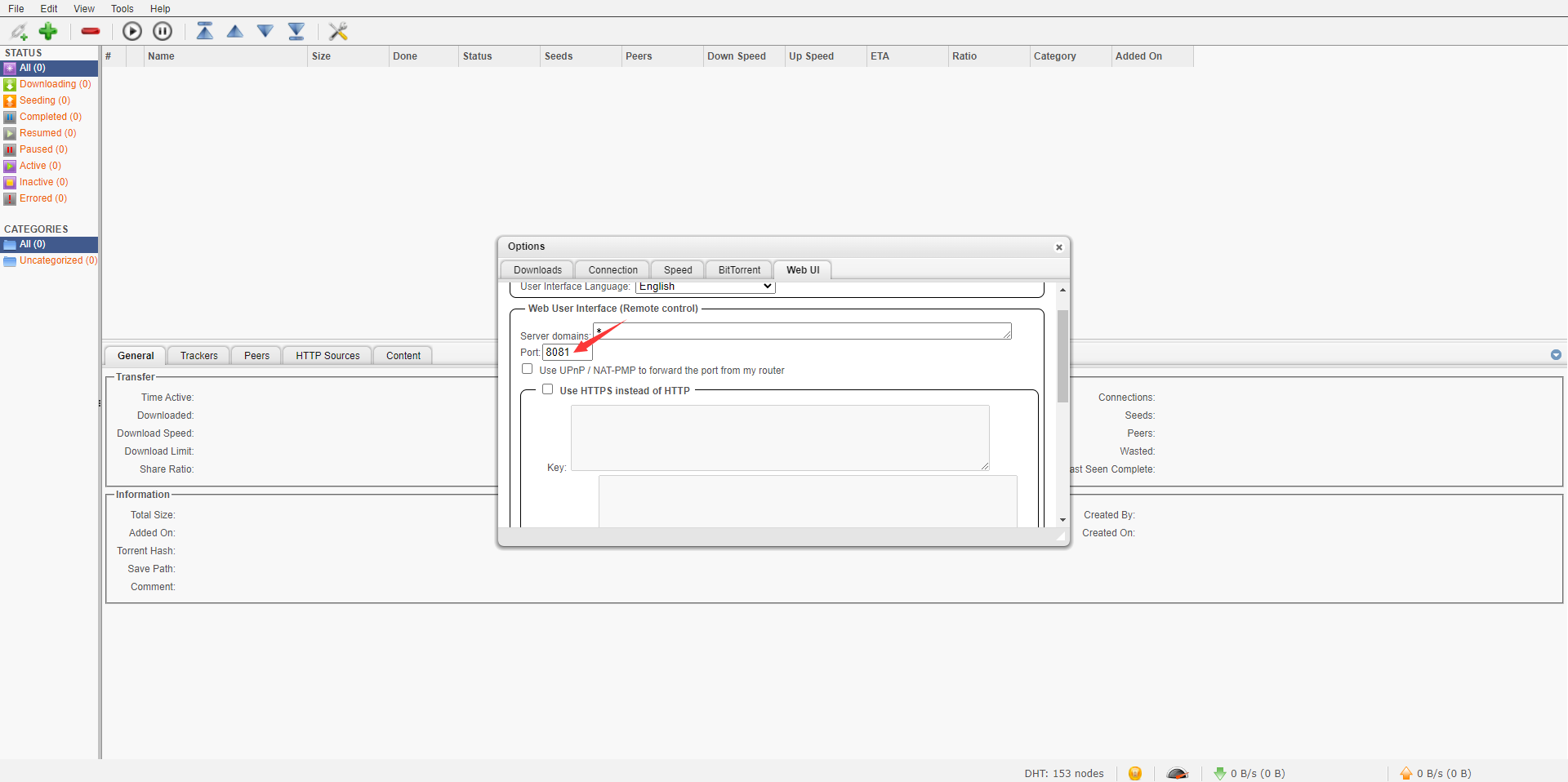Show the HTTP Sources details tab

[x=327, y=356]
